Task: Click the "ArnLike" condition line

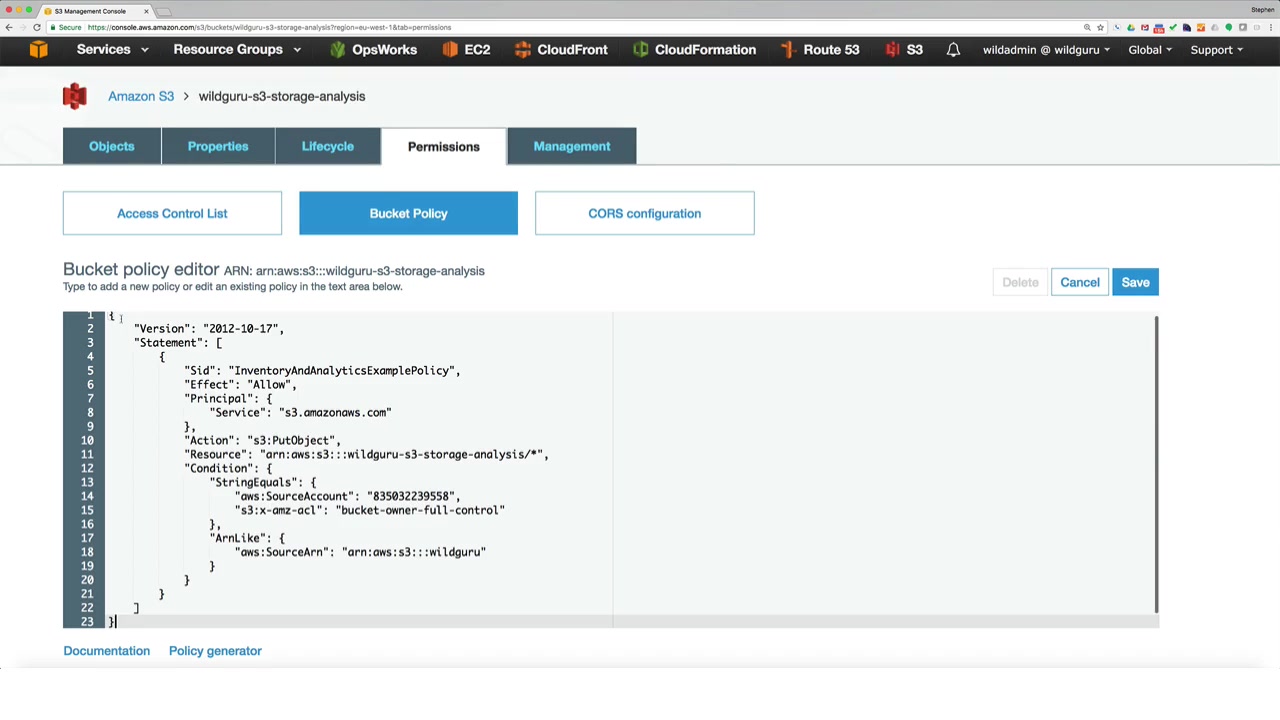Action: pyautogui.click(x=247, y=538)
